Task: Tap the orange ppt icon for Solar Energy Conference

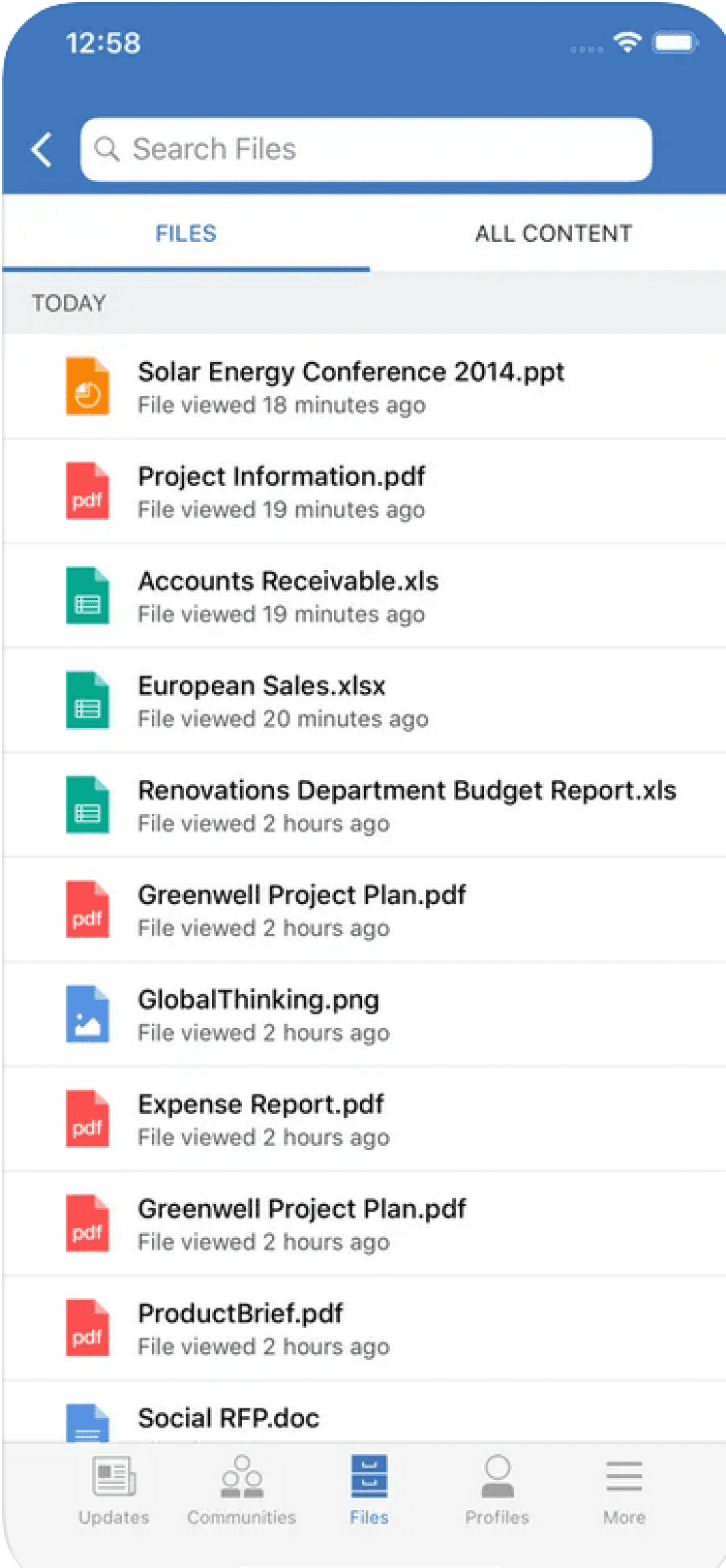Action: [87, 386]
